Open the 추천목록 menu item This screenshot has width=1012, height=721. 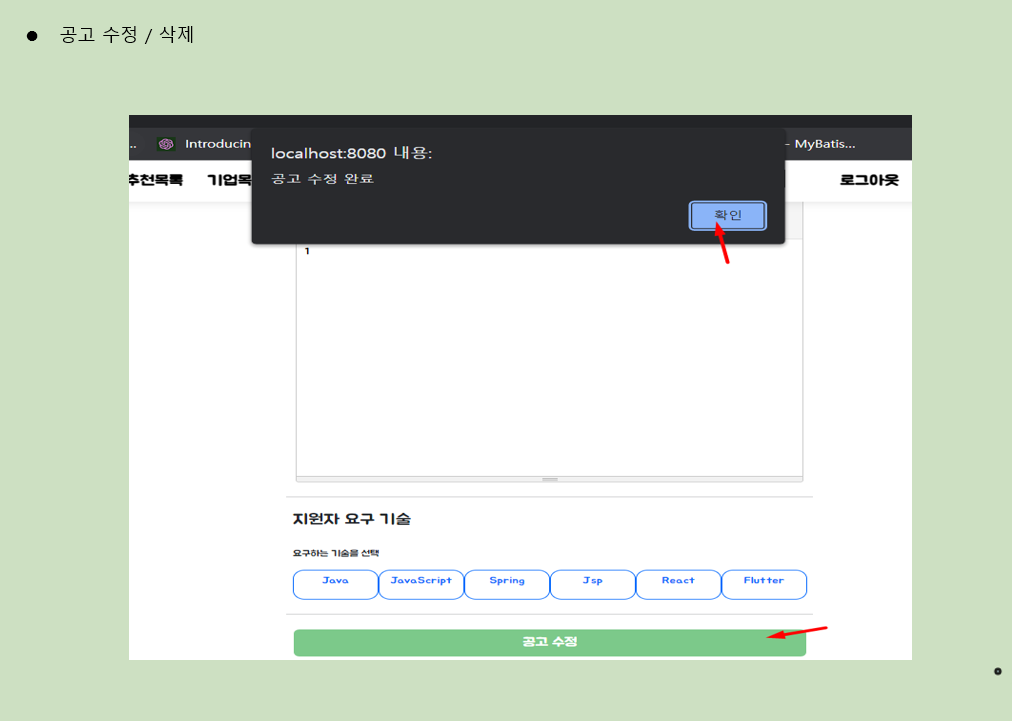[x=155, y=180]
